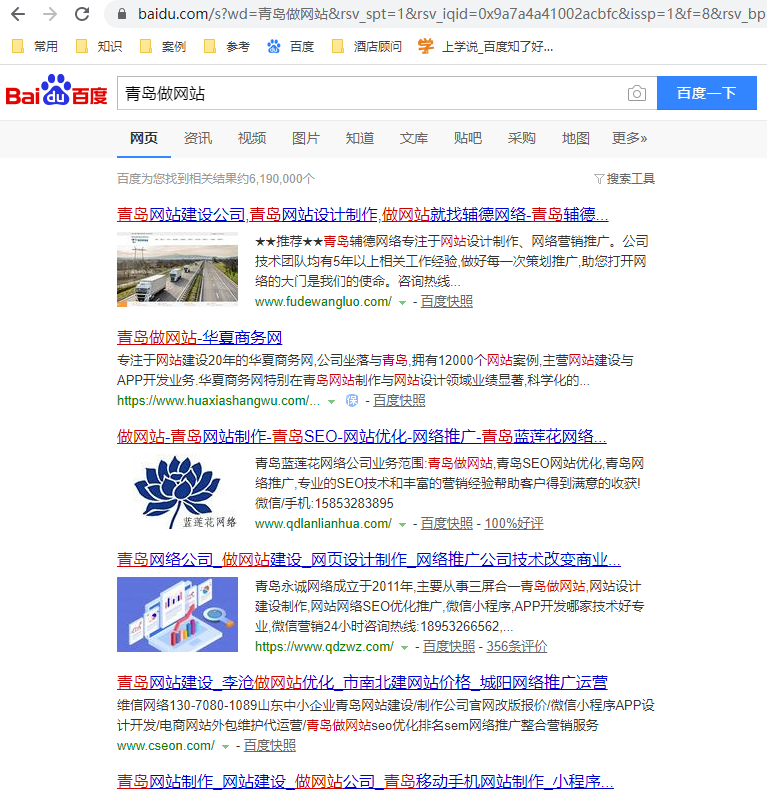This screenshot has height=797, width=767.
Task: Open the 案例 bookmark folder
Action: tap(163, 47)
